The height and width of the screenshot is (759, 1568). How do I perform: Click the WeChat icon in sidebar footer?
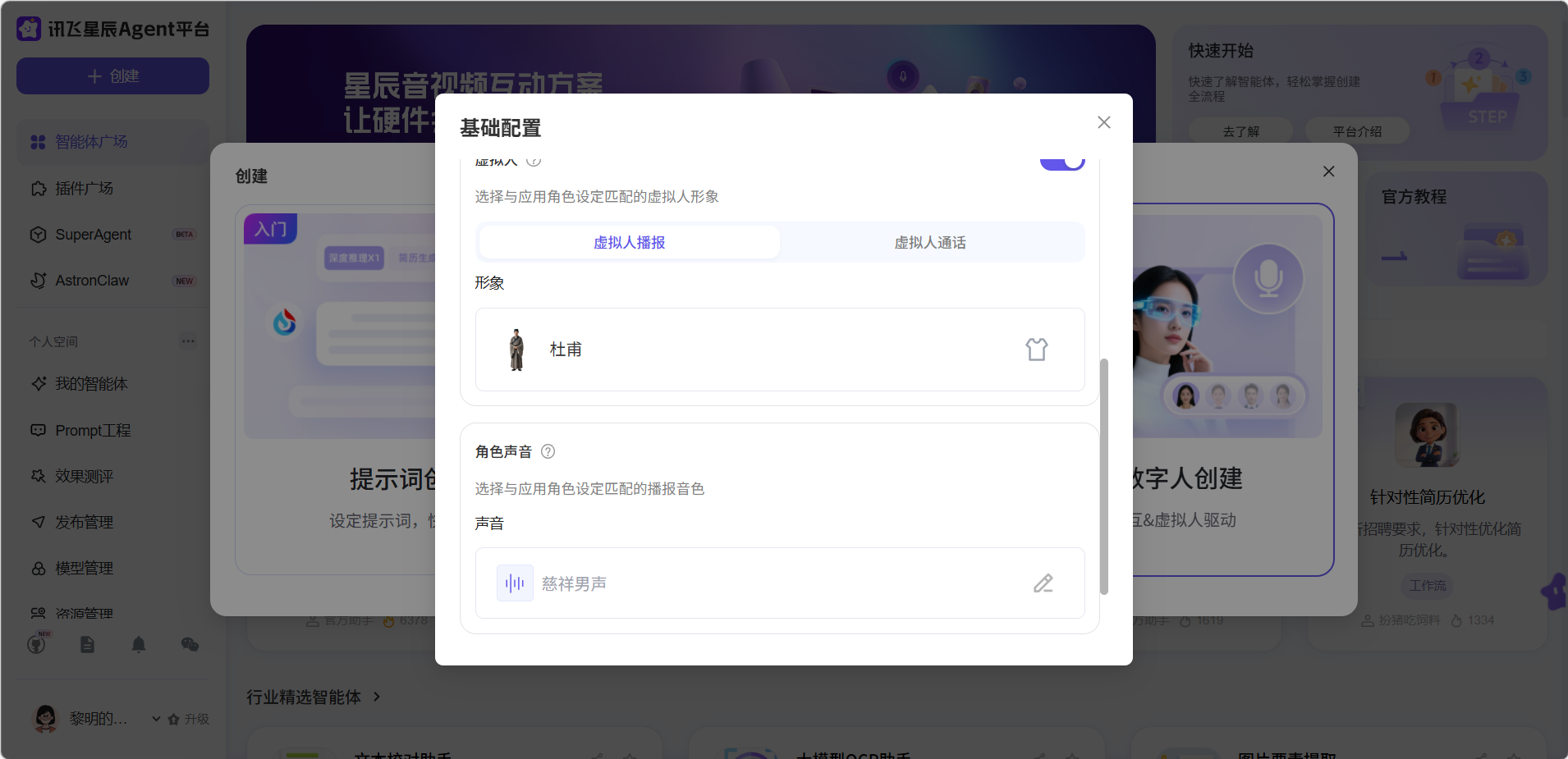(190, 645)
